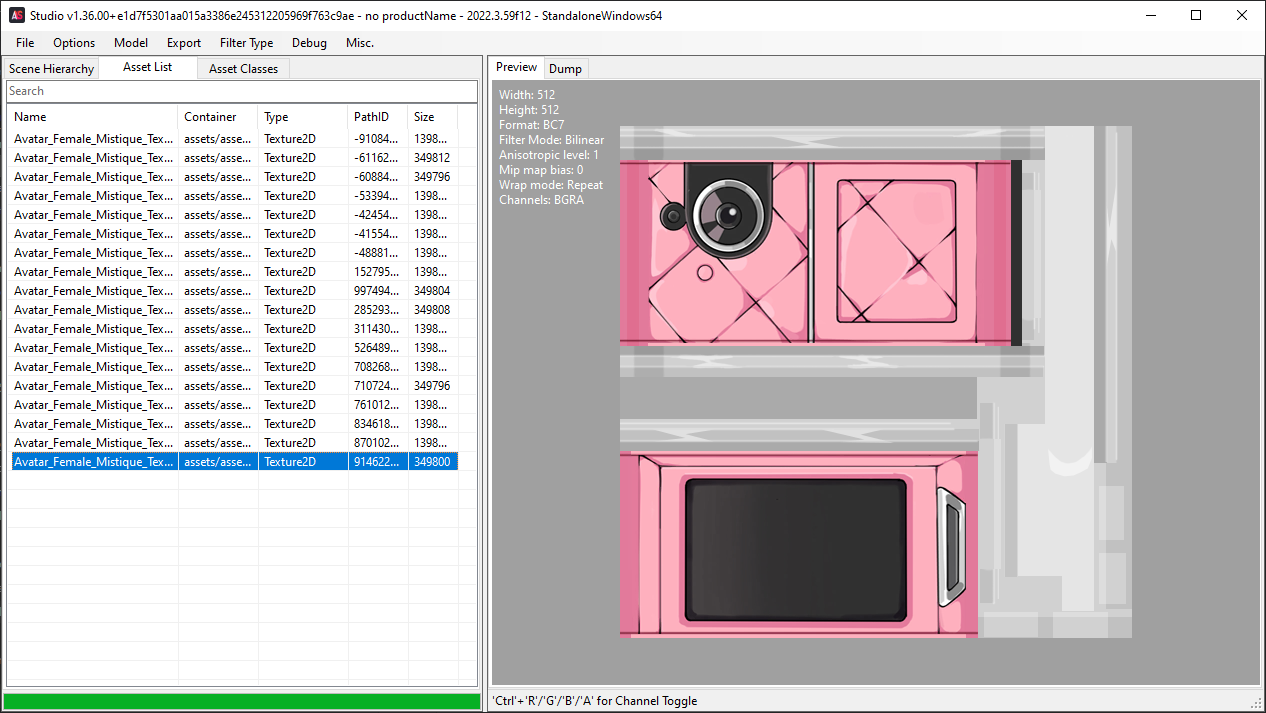Open the Export menu
Viewport: 1266px width, 713px height.
click(x=184, y=43)
